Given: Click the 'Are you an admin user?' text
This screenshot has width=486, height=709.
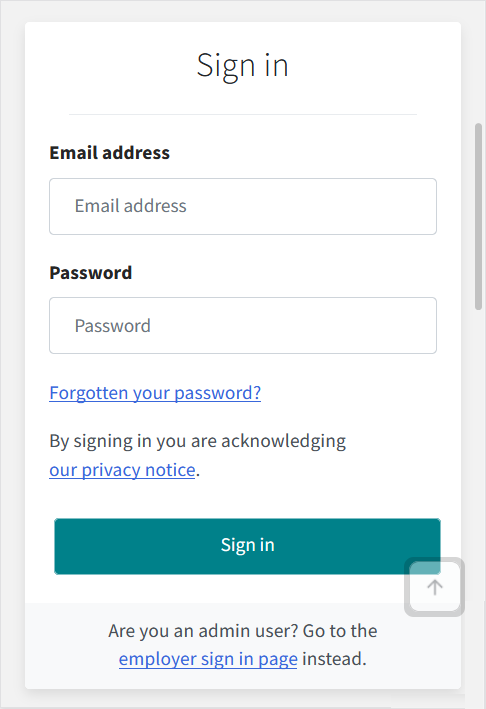Looking at the screenshot, I should [203, 631].
